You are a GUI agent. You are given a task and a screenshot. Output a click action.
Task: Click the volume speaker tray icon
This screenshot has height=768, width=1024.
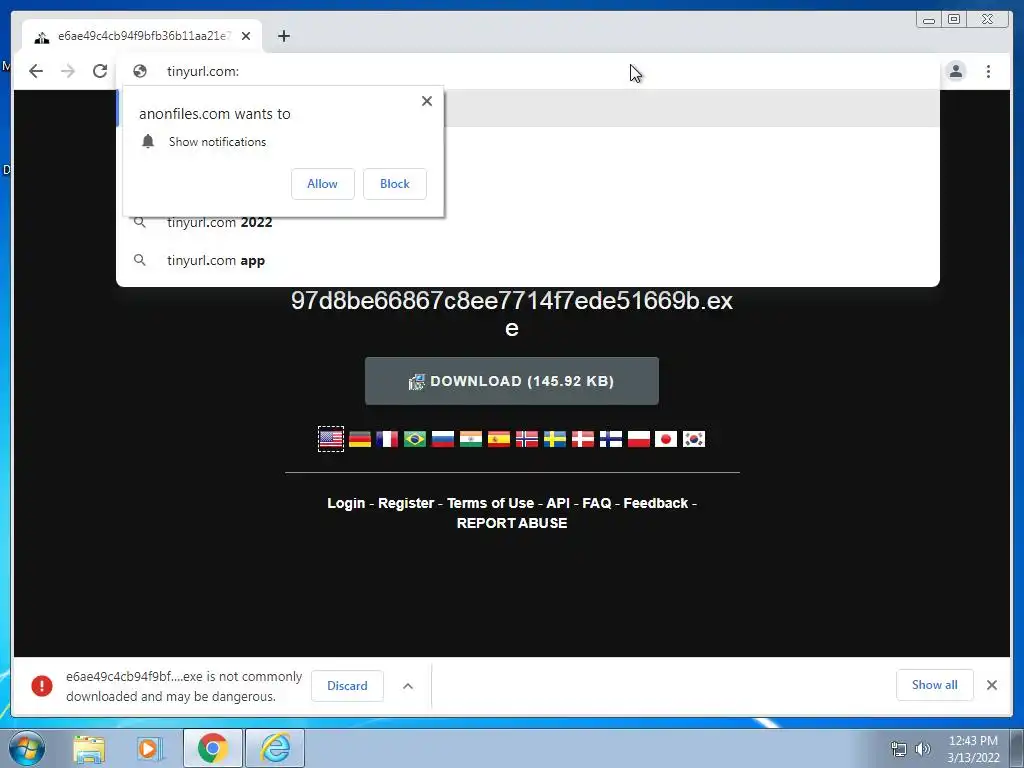point(923,749)
